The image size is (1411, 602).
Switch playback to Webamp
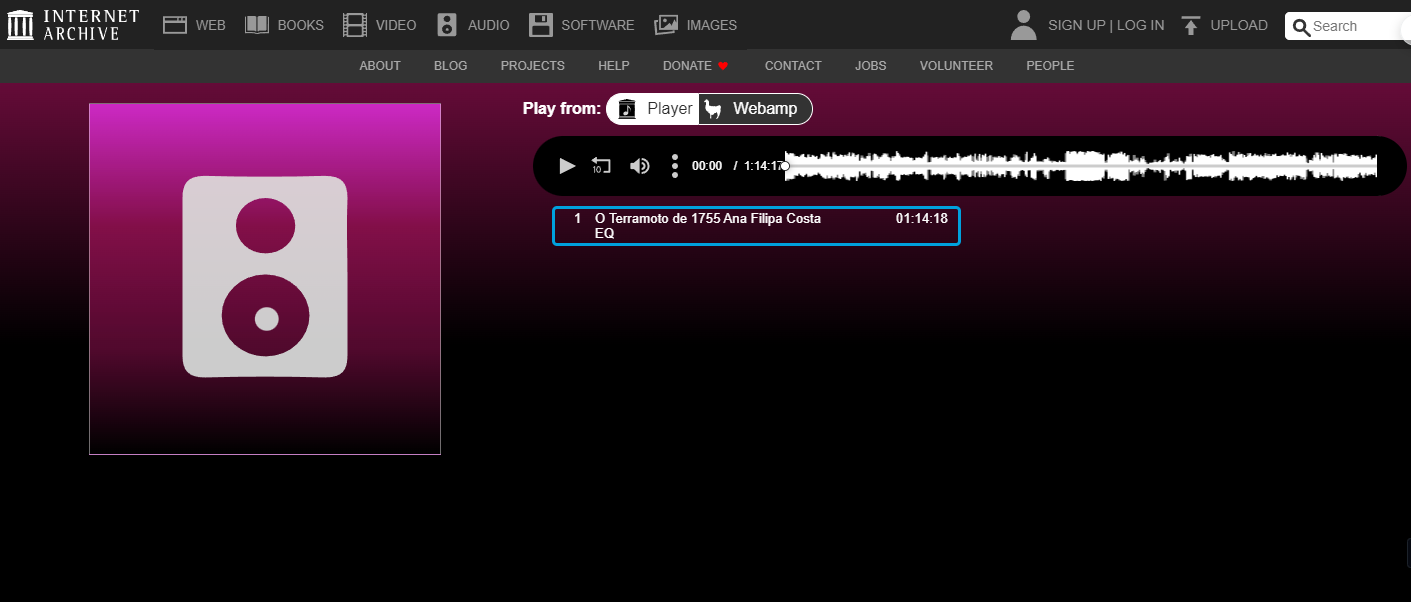click(x=755, y=109)
